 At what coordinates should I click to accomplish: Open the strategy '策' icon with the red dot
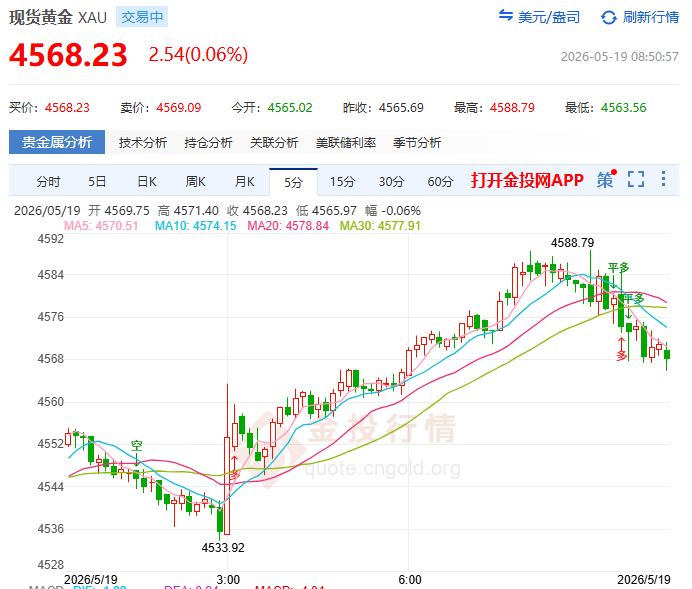coord(606,179)
